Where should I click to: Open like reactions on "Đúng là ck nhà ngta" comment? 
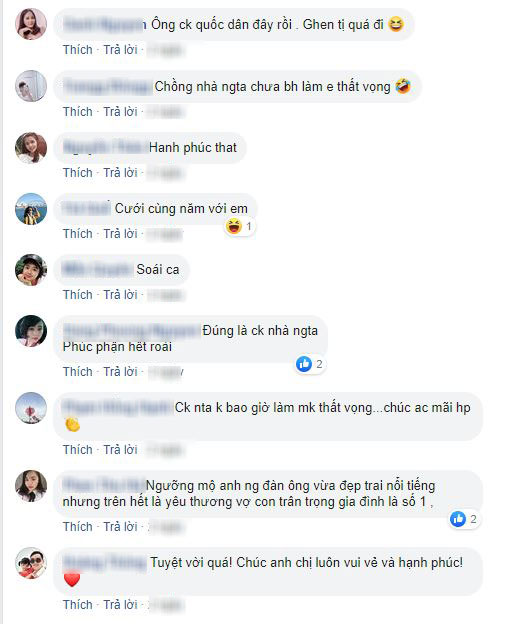pyautogui.click(x=310, y=364)
